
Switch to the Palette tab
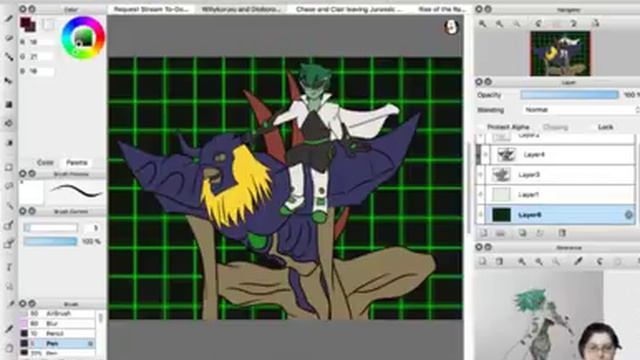pyautogui.click(x=77, y=162)
